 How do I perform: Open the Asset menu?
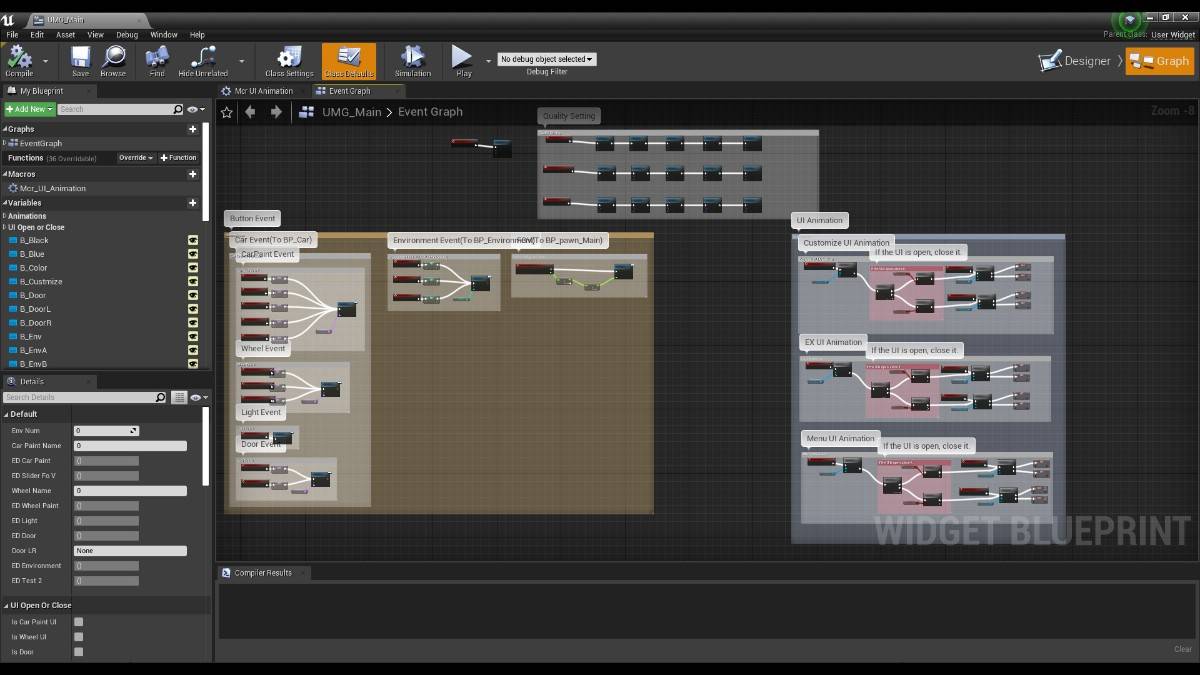[x=65, y=35]
